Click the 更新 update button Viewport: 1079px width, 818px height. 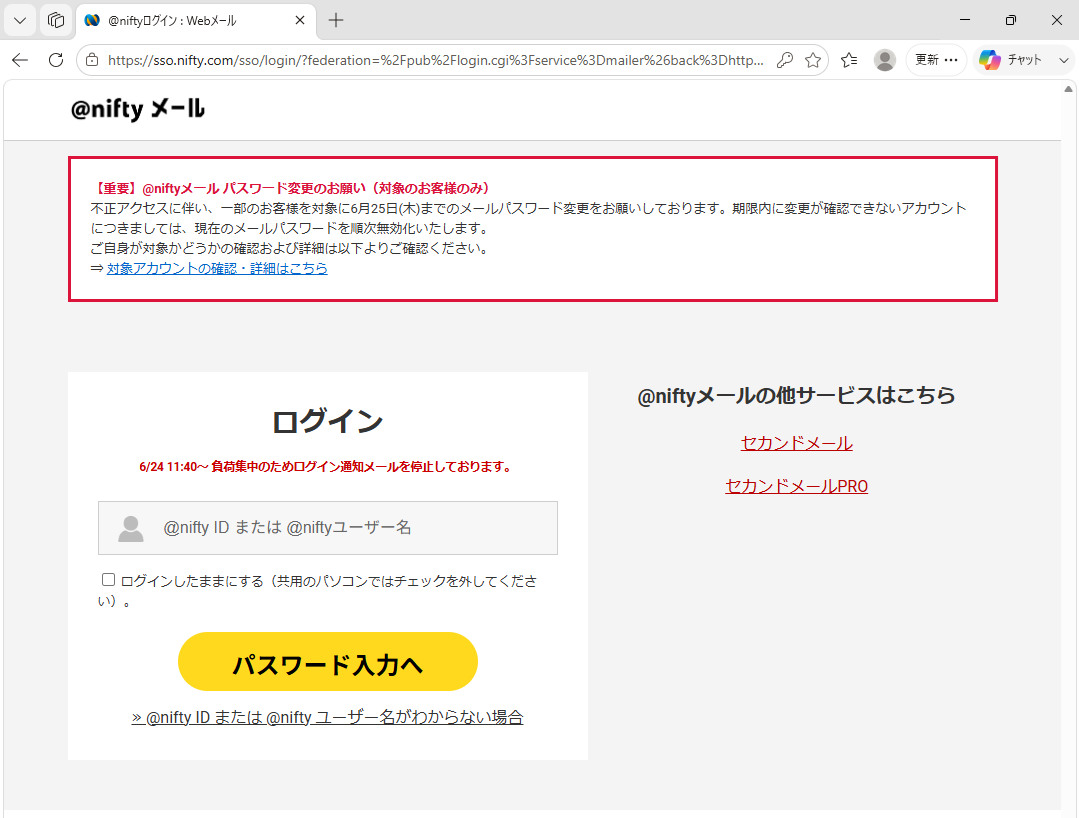[x=936, y=60]
